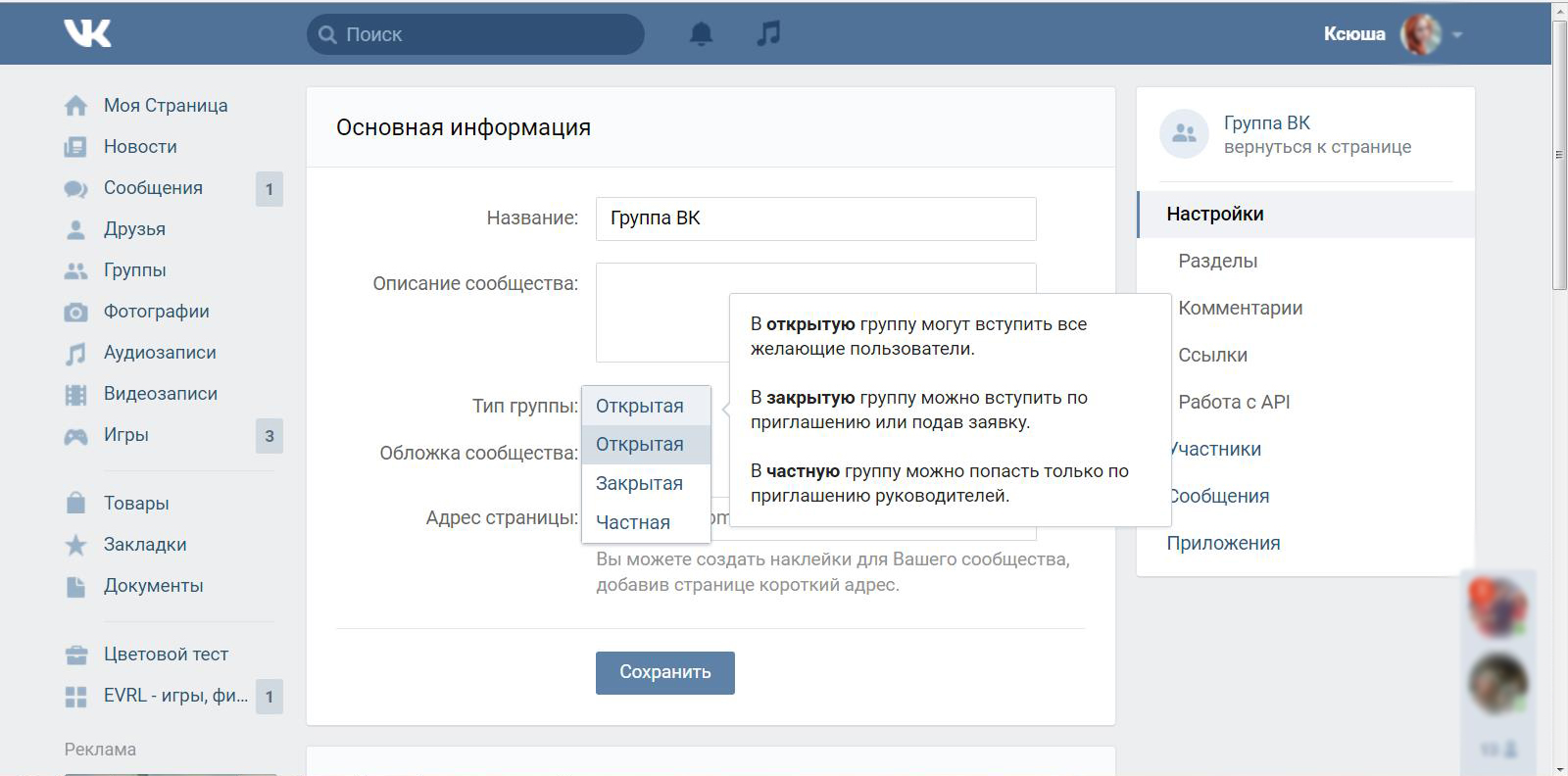Go to Моя Страница
Image resolution: width=1568 pixels, height=776 pixels.
(x=166, y=106)
